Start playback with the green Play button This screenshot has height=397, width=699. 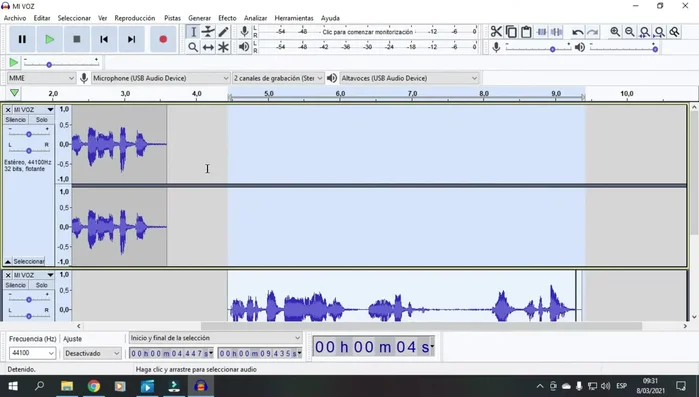[x=49, y=39]
